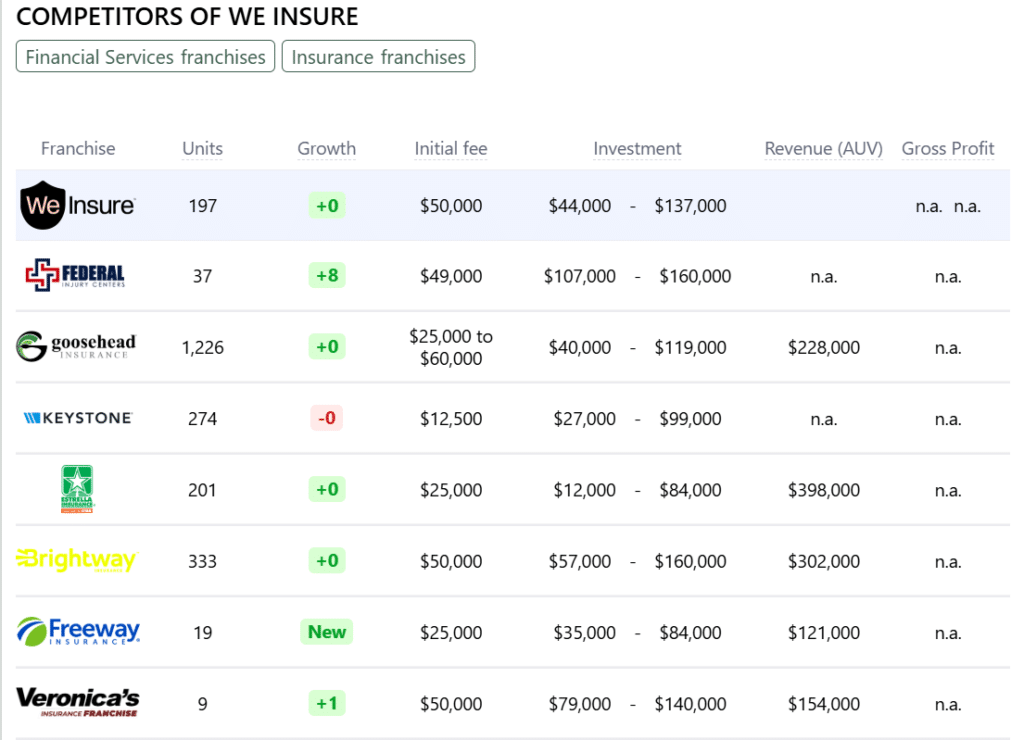The image size is (1024, 740).
Task: Click the Franchise column header
Action: (x=78, y=148)
